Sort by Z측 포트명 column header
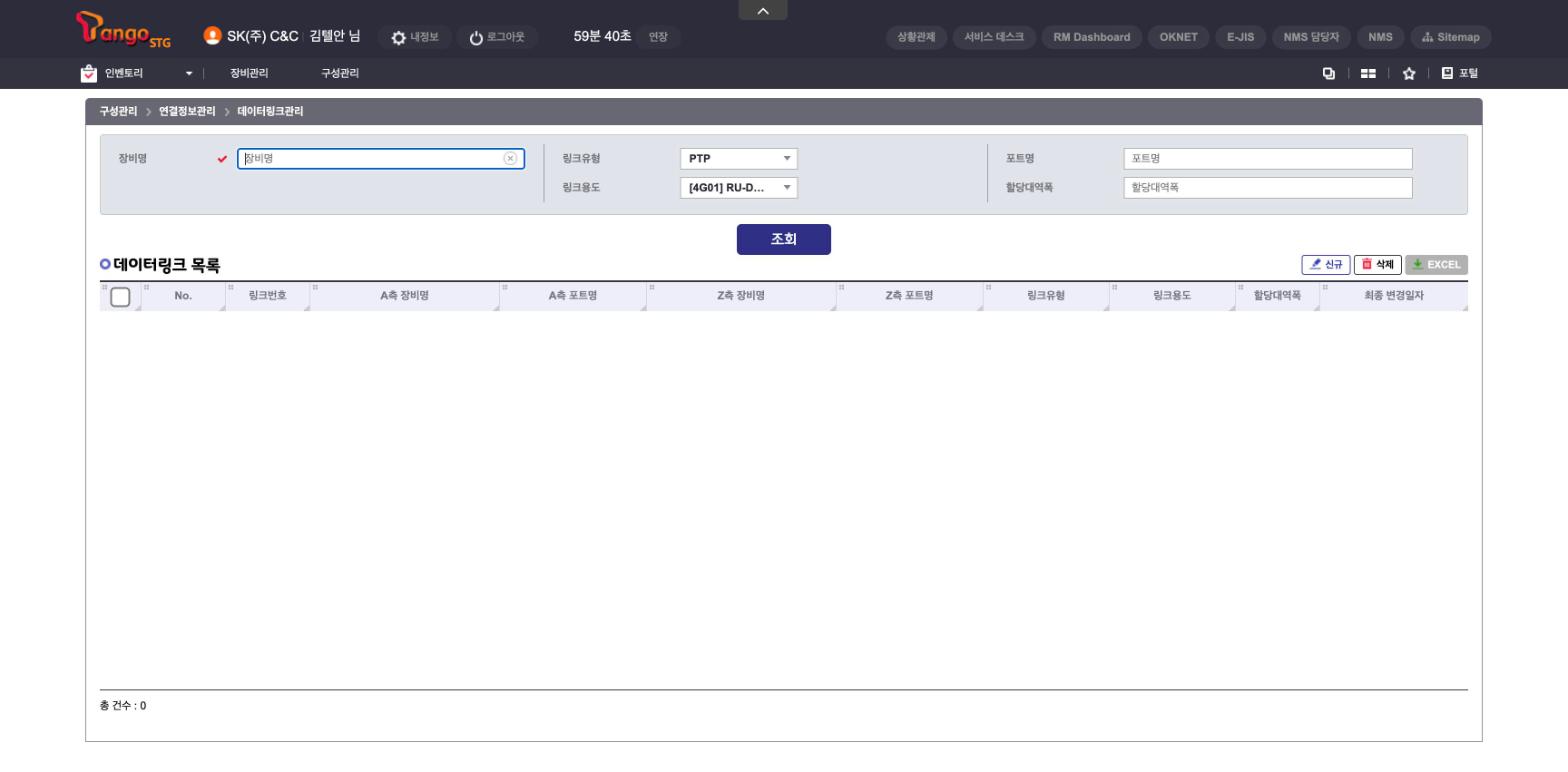Viewport: 1568px width, 772px height. point(909,296)
